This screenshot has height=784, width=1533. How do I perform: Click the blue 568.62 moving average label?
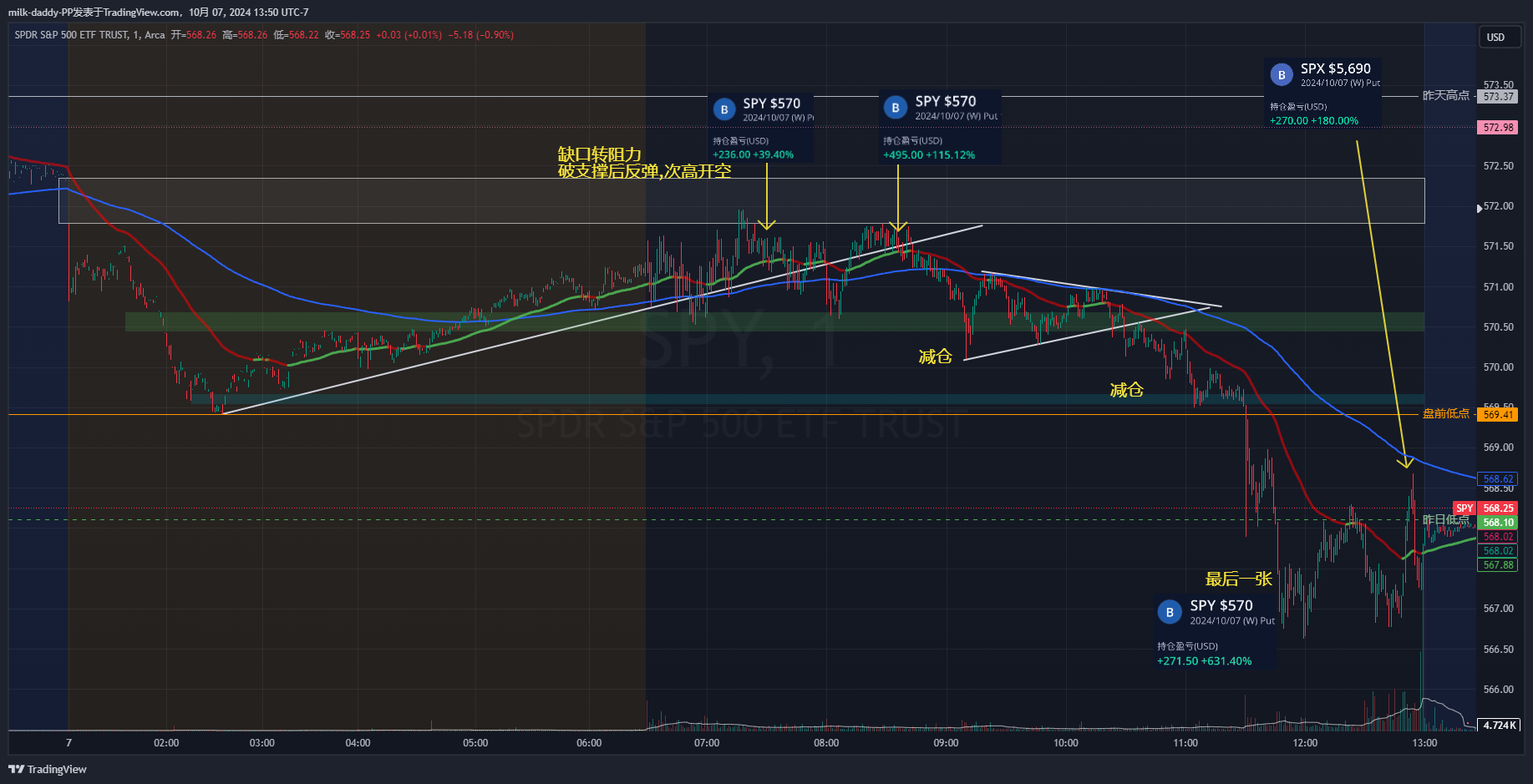1498,479
